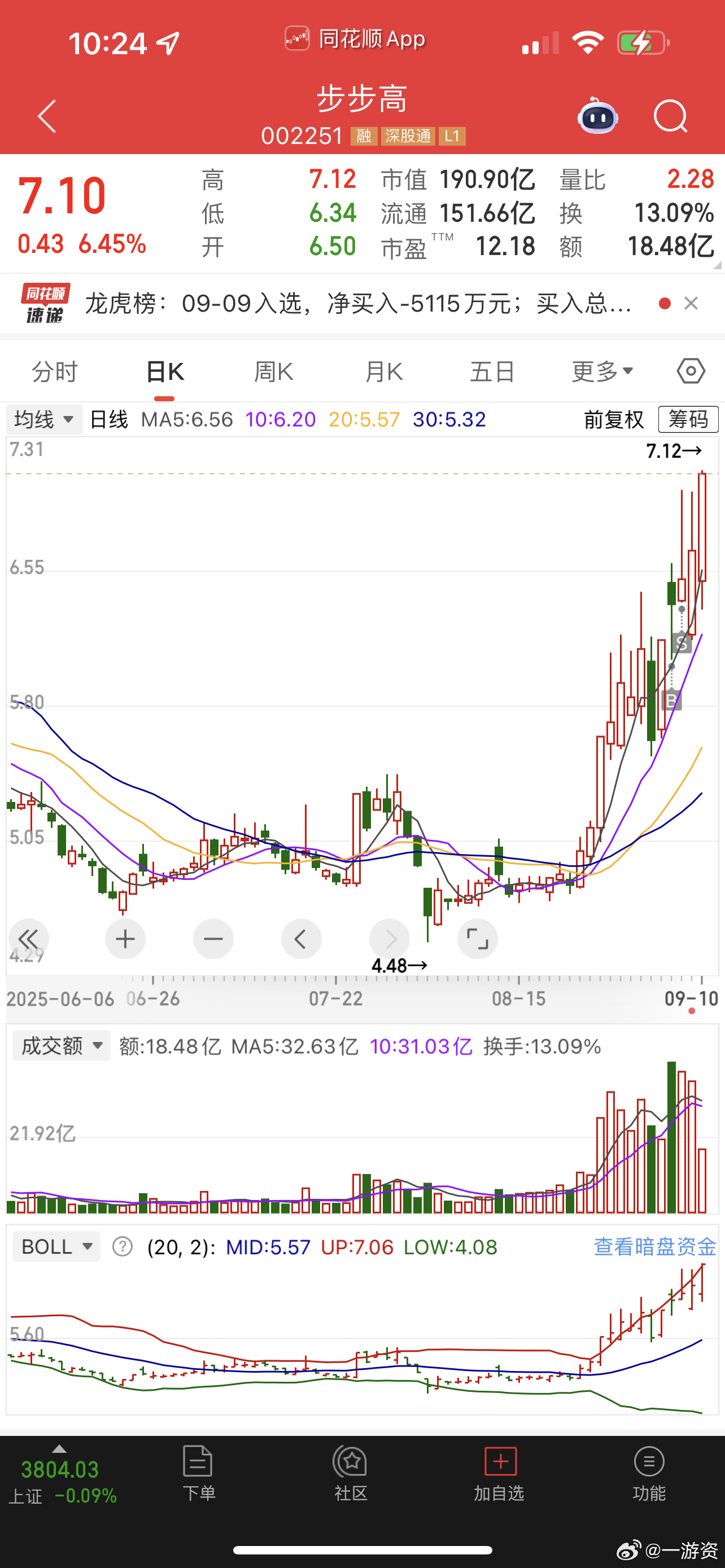Open the 龙虎榜 news text
725x1568 pixels.
(x=358, y=303)
